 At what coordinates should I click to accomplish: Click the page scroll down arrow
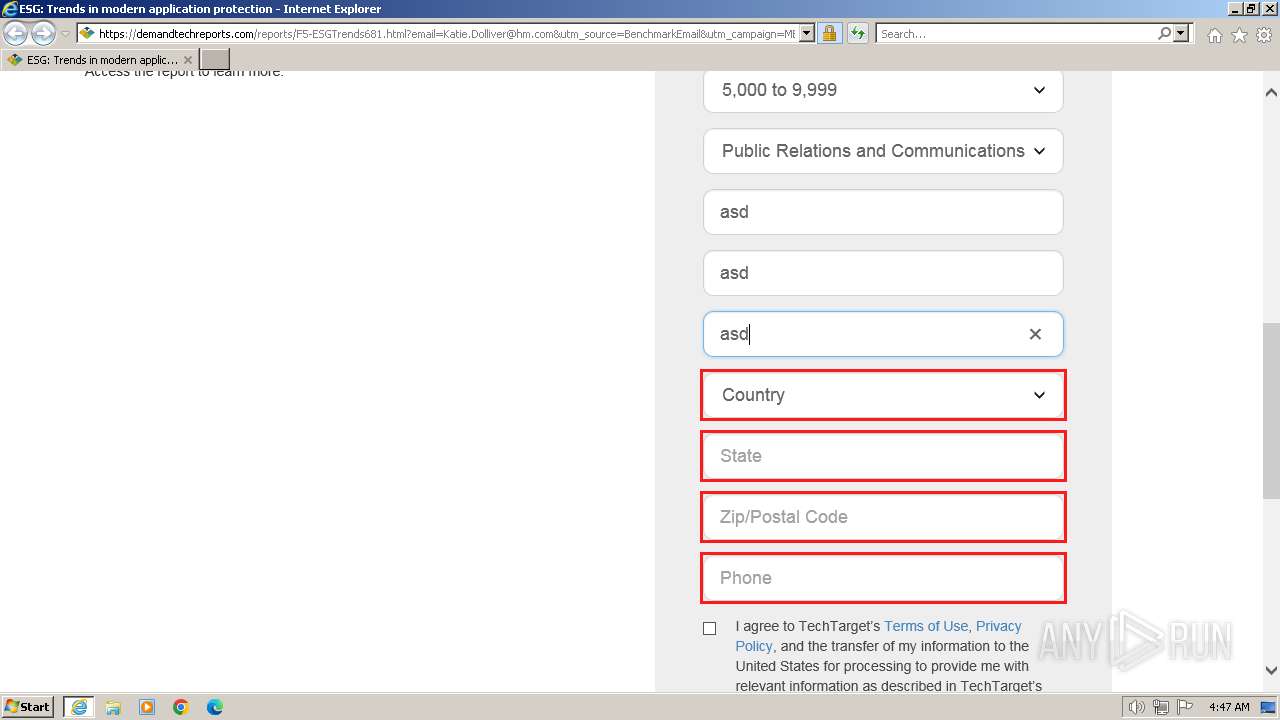tap(1271, 671)
